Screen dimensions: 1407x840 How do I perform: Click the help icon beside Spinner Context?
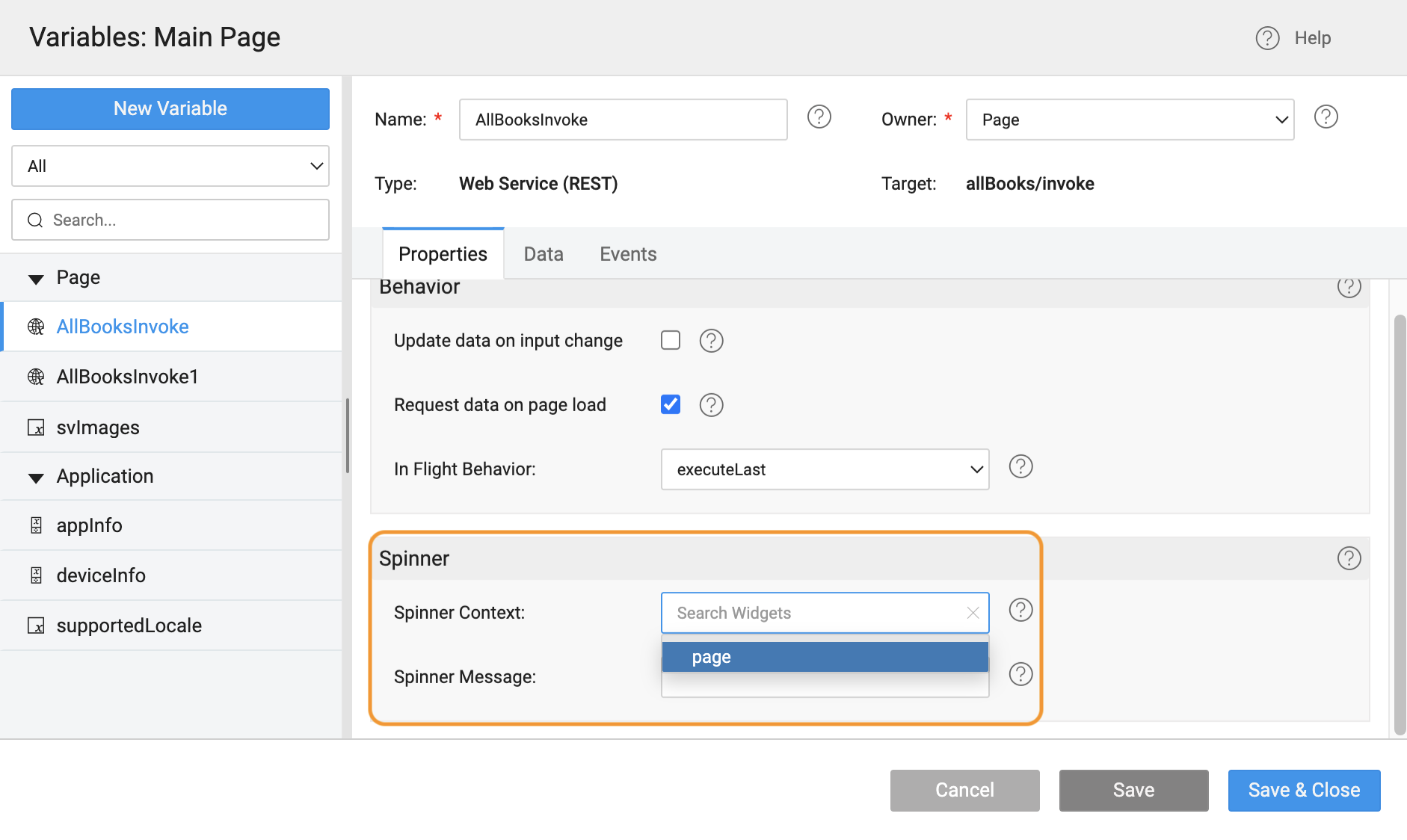[x=1021, y=610]
